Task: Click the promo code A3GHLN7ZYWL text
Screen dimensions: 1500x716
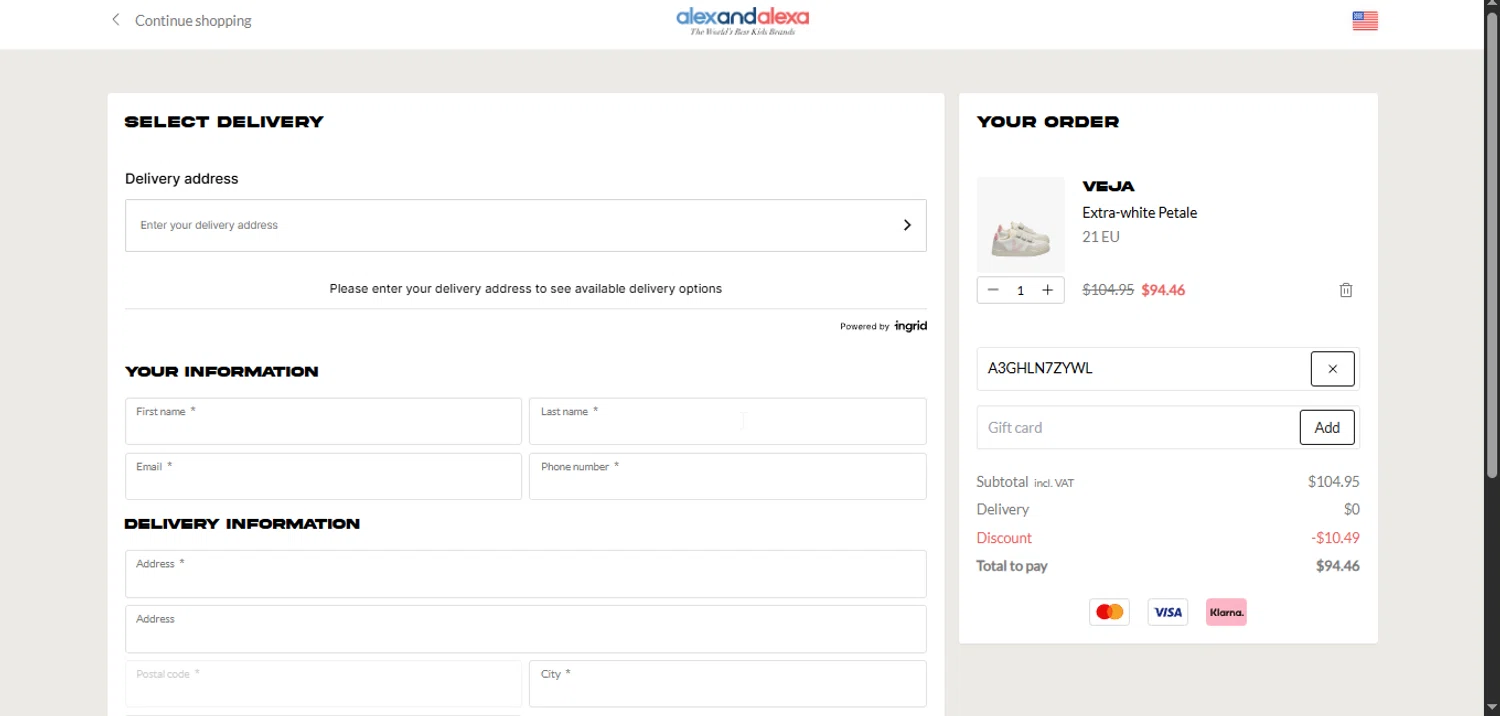Action: (x=1040, y=368)
